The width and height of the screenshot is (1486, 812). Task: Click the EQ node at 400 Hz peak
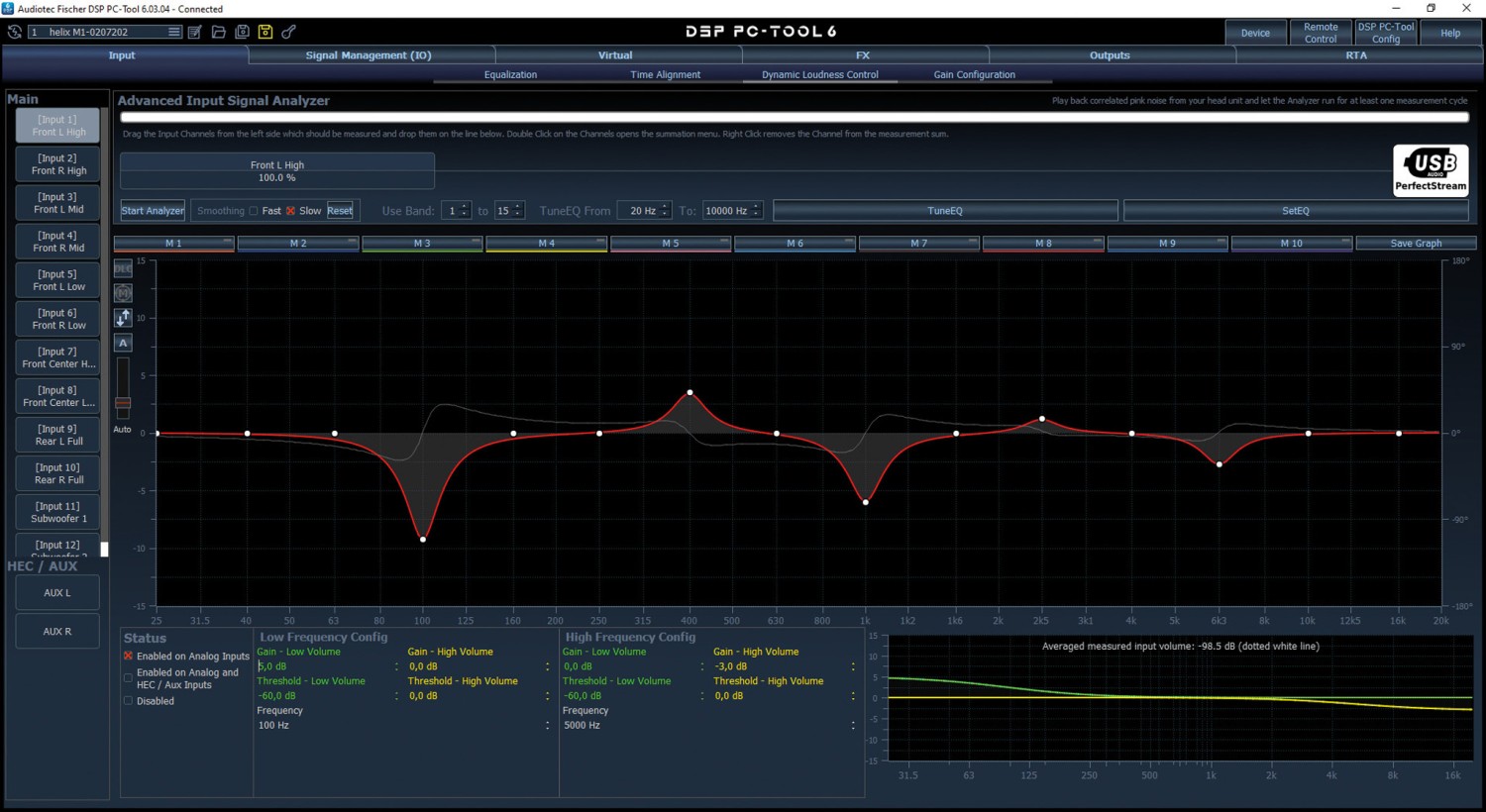tap(690, 393)
